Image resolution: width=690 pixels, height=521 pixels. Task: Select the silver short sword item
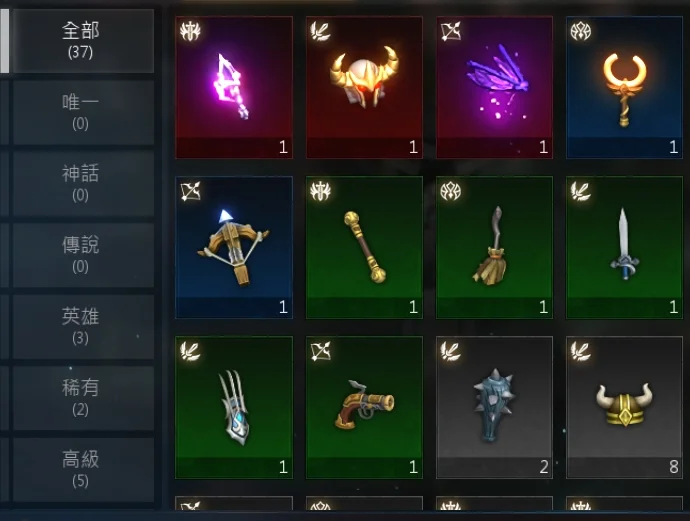[x=624, y=247]
